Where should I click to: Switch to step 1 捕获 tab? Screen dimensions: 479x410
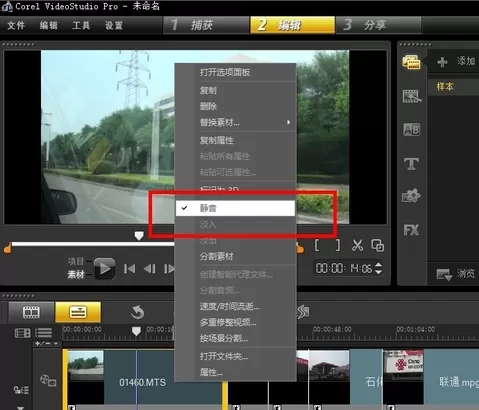(206, 25)
